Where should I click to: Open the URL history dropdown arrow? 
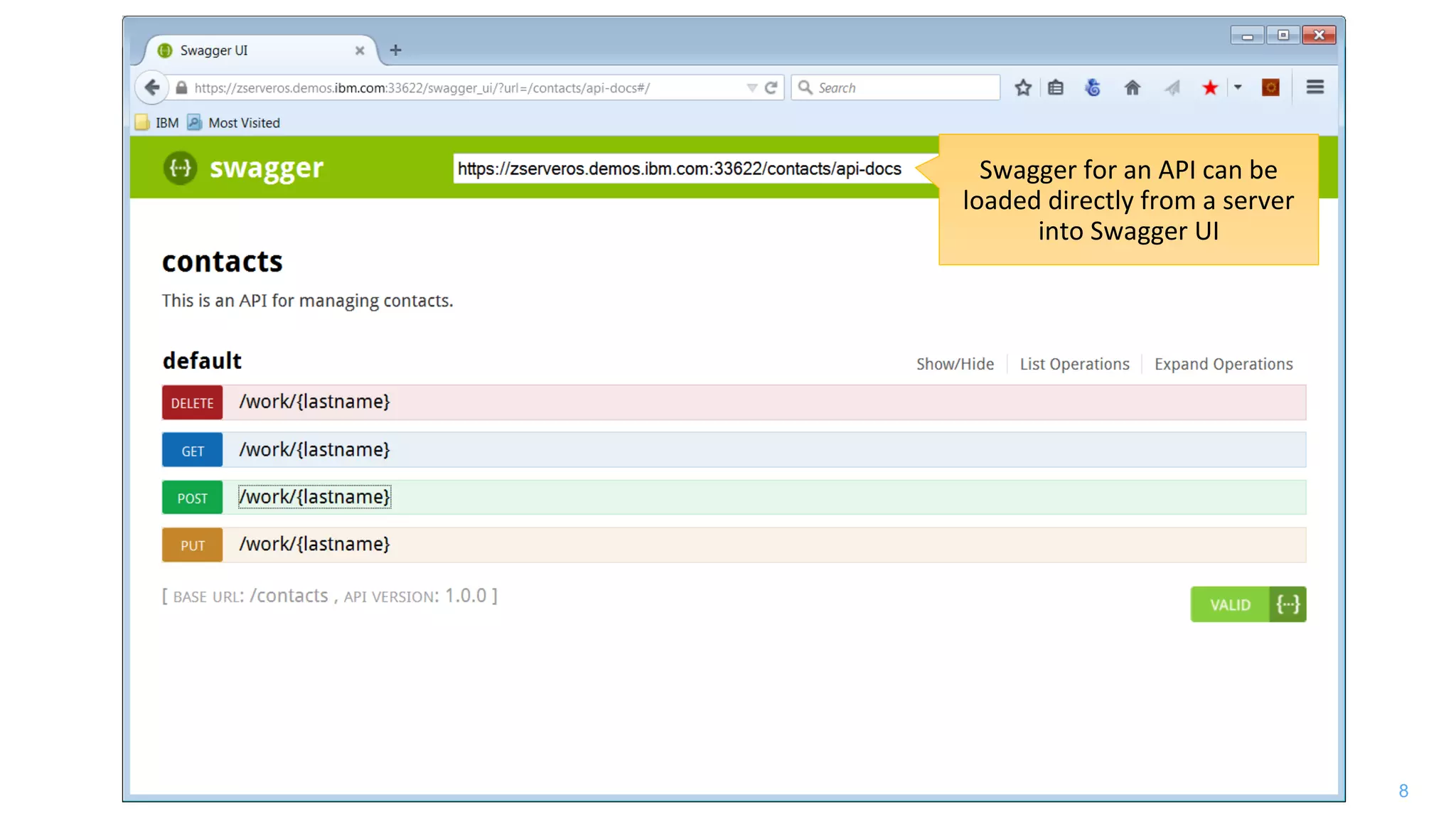tap(751, 88)
